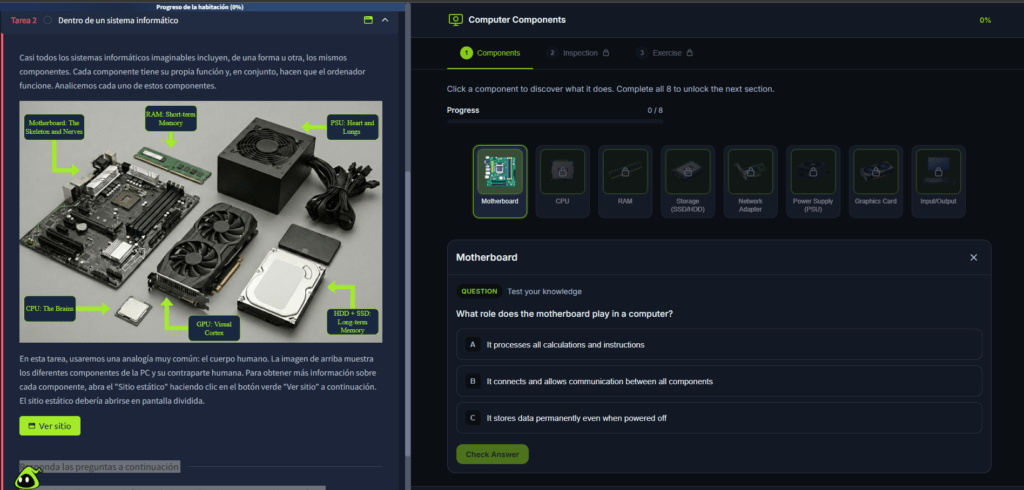Viewport: 1024px width, 490px height.
Task: Select the Network Adapter component card
Action: click(750, 180)
